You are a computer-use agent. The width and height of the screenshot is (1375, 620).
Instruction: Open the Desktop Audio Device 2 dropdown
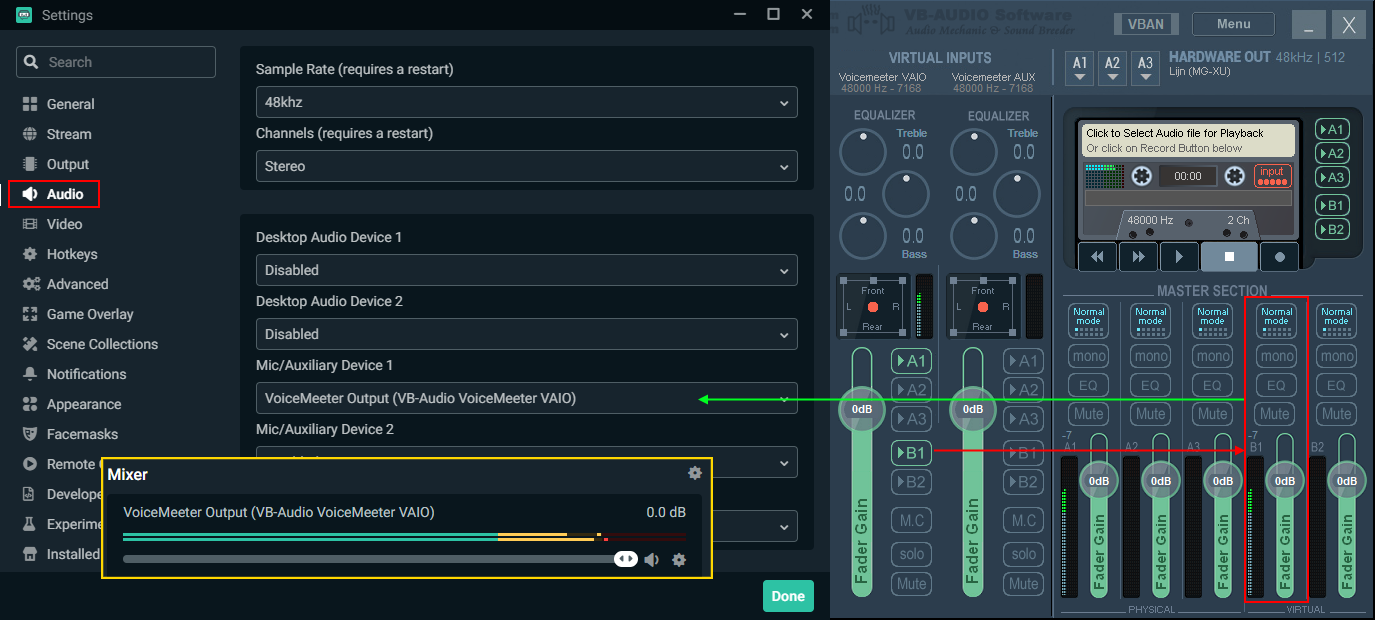pyautogui.click(x=527, y=334)
